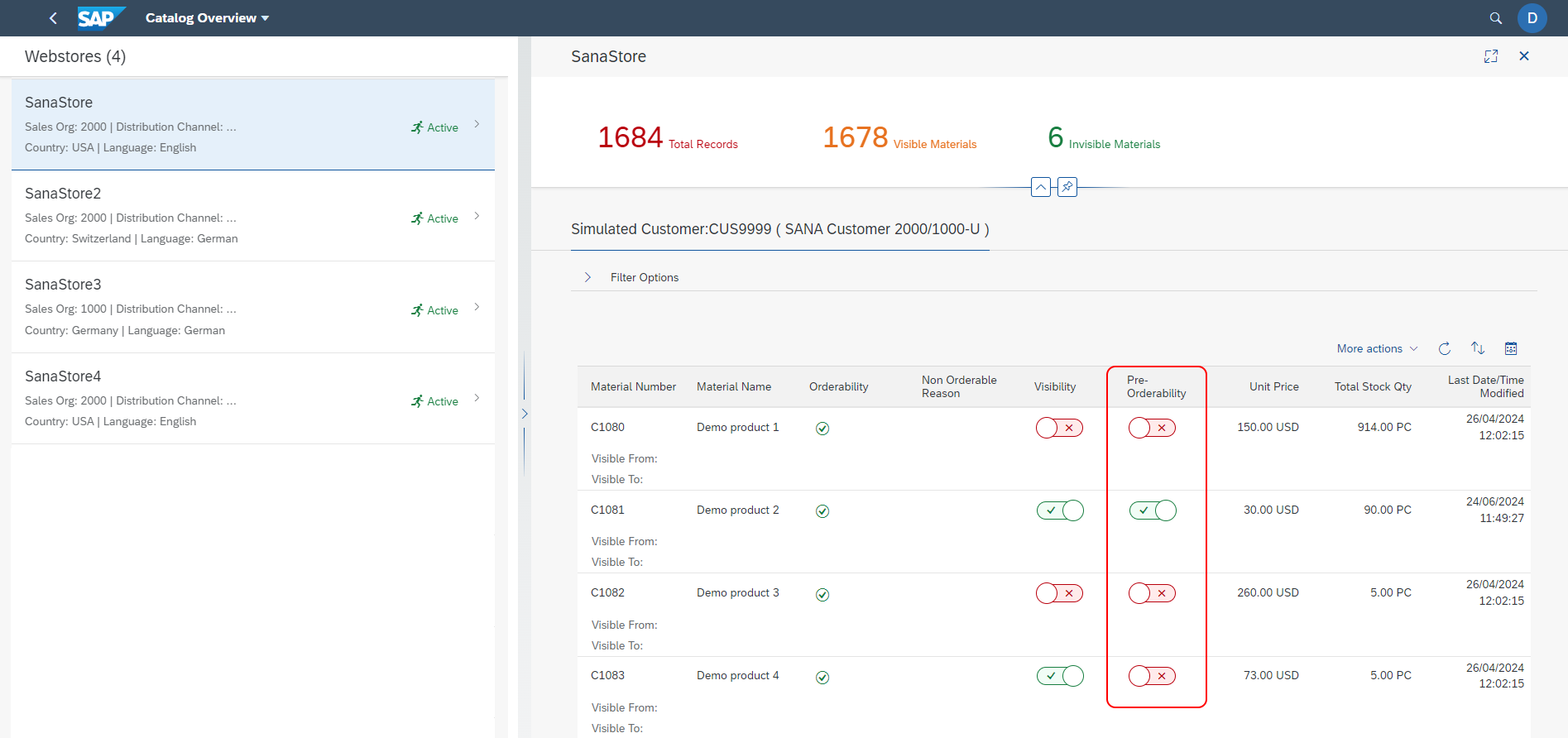1568x738 pixels.
Task: Click the Non Orderable Reason column header
Action: pos(959,386)
